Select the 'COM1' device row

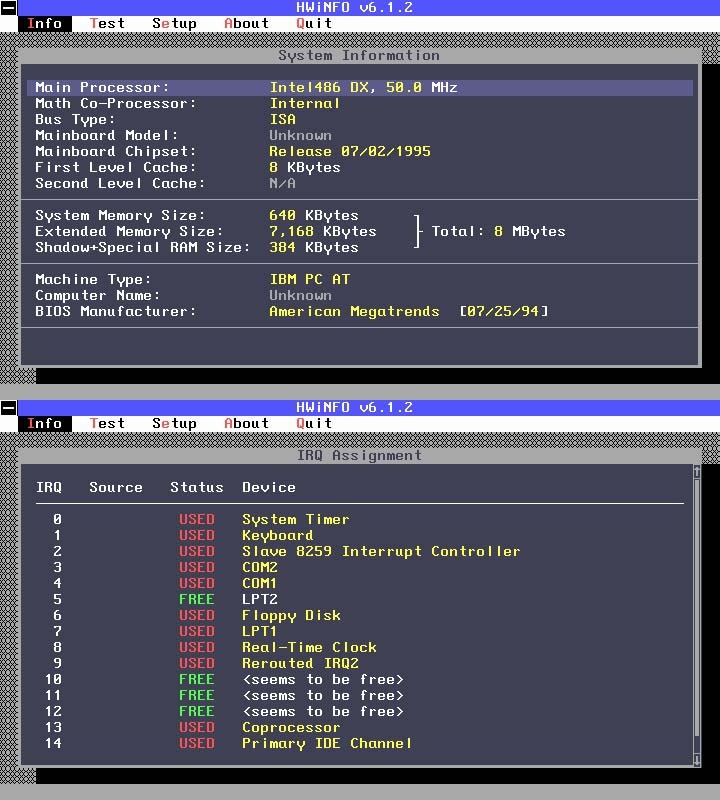click(360, 583)
